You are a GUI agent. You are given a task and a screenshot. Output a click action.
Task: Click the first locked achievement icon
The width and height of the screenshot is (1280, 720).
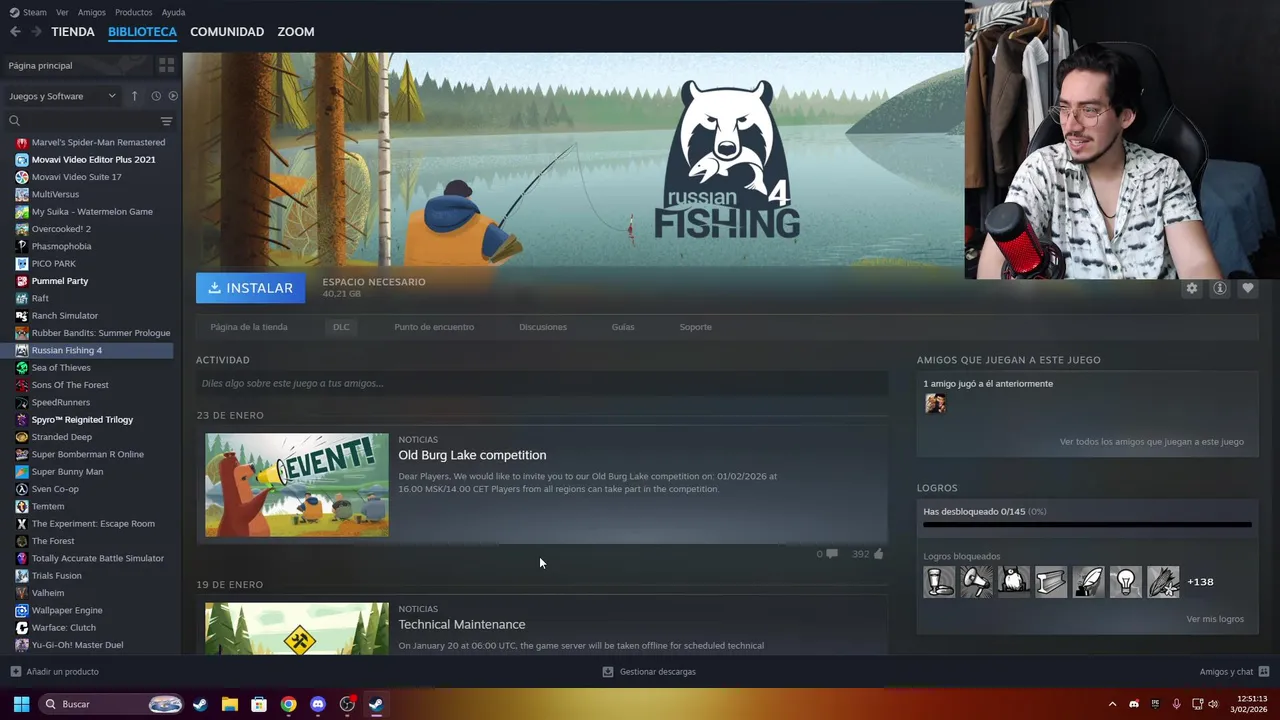tap(939, 582)
